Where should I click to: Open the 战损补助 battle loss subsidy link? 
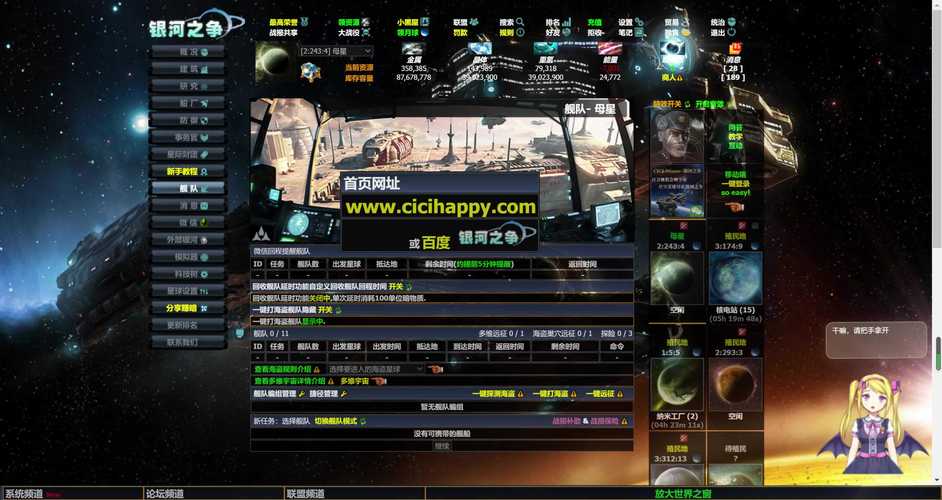tap(567, 421)
